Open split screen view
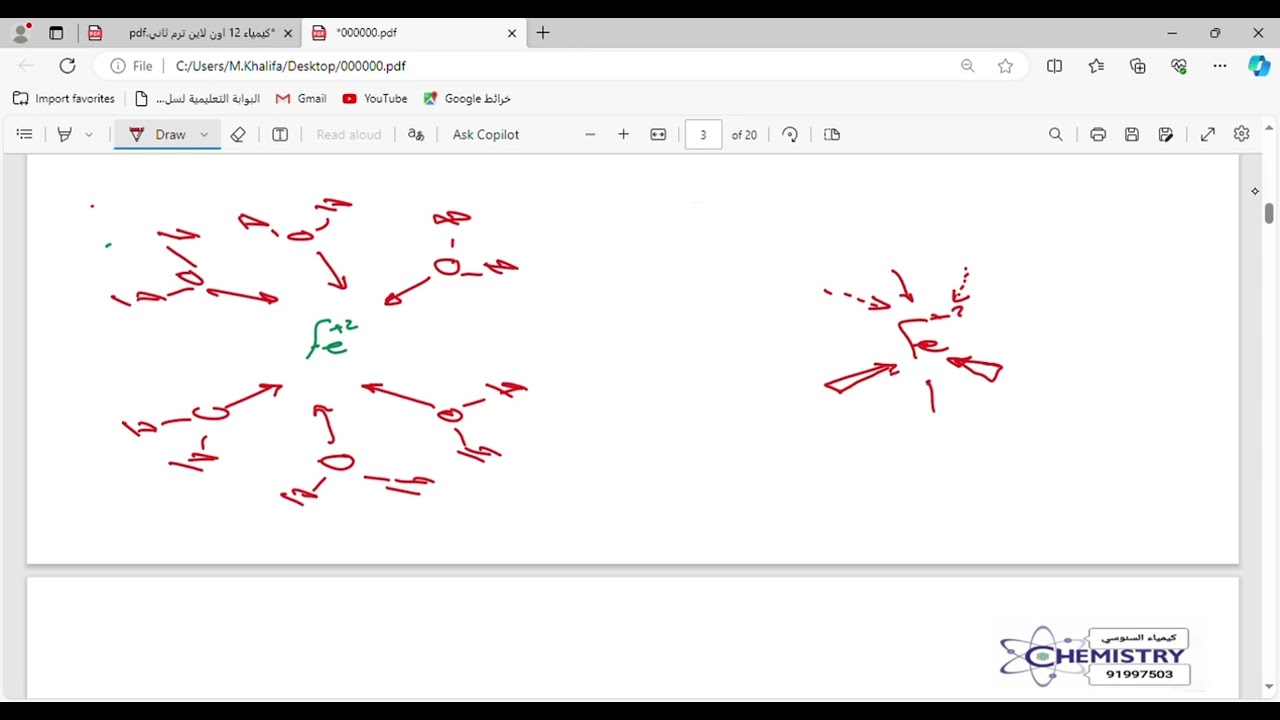The height and width of the screenshot is (720, 1280). [x=1054, y=66]
